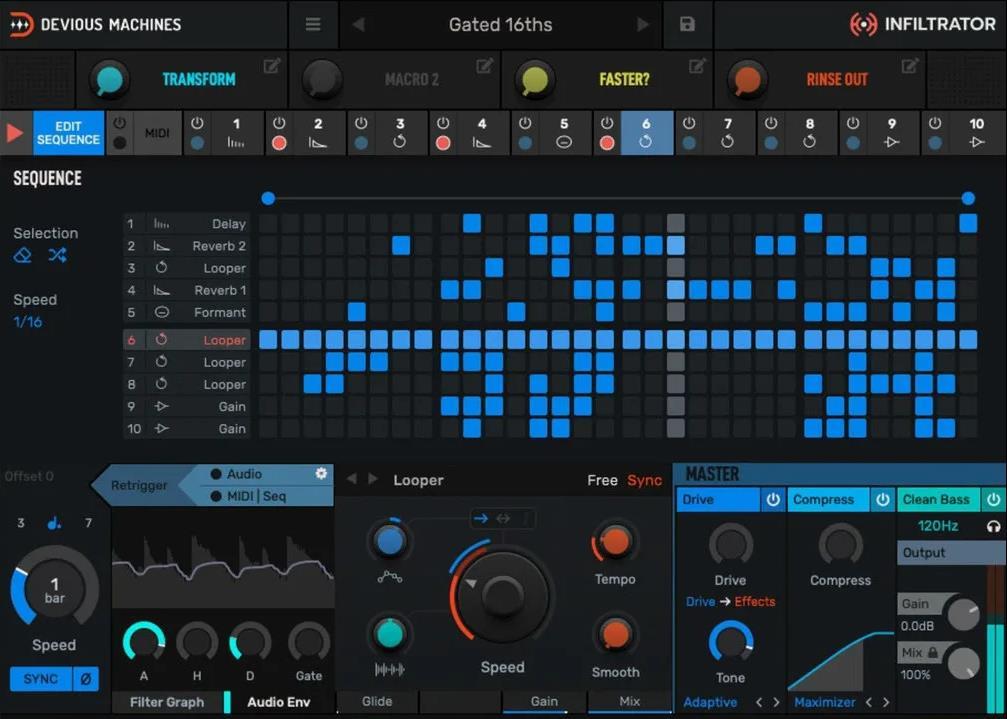This screenshot has height=719, width=1007.
Task: Select next preset with the right arrow
Action: pyautogui.click(x=643, y=25)
